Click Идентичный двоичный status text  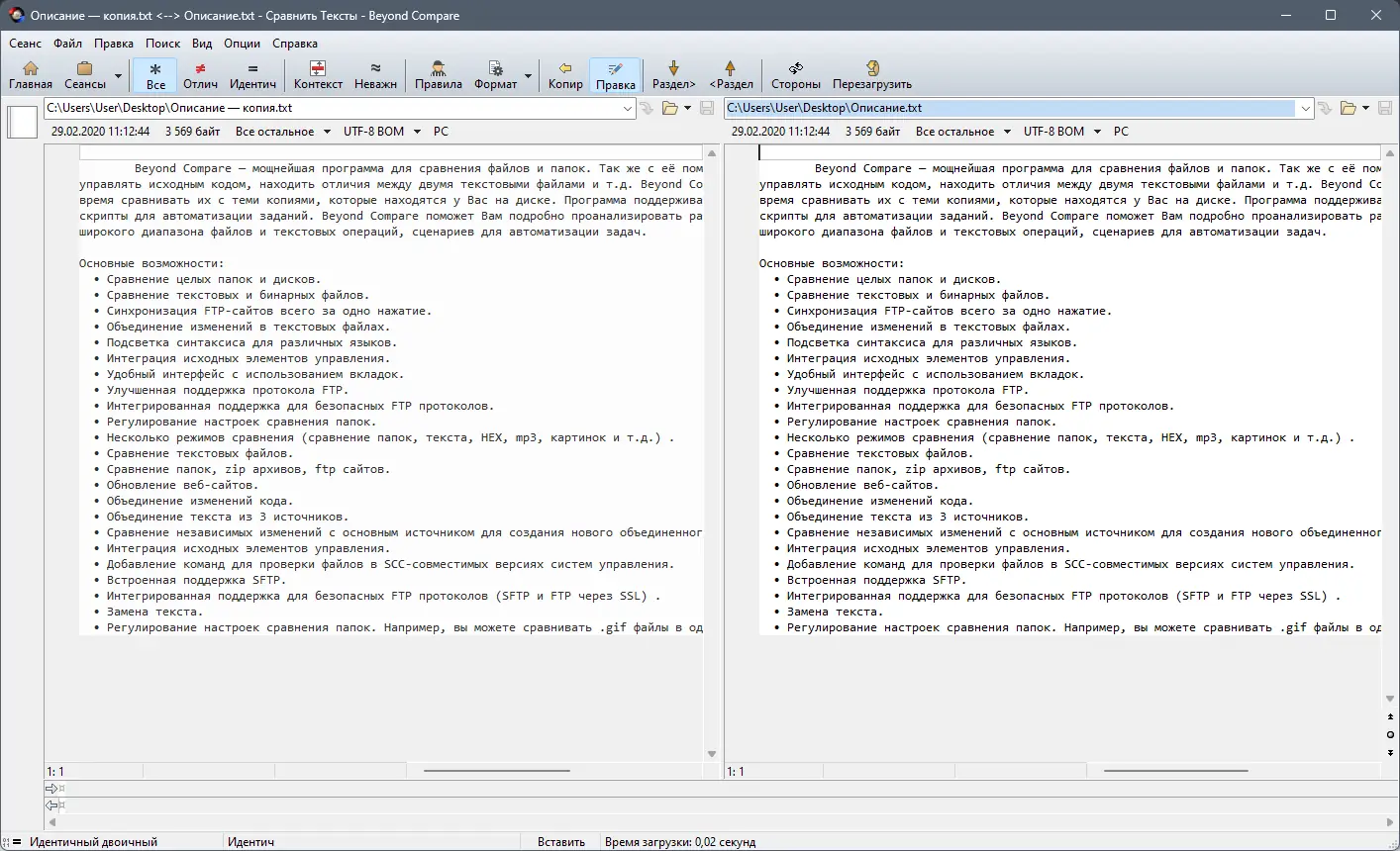[93, 842]
